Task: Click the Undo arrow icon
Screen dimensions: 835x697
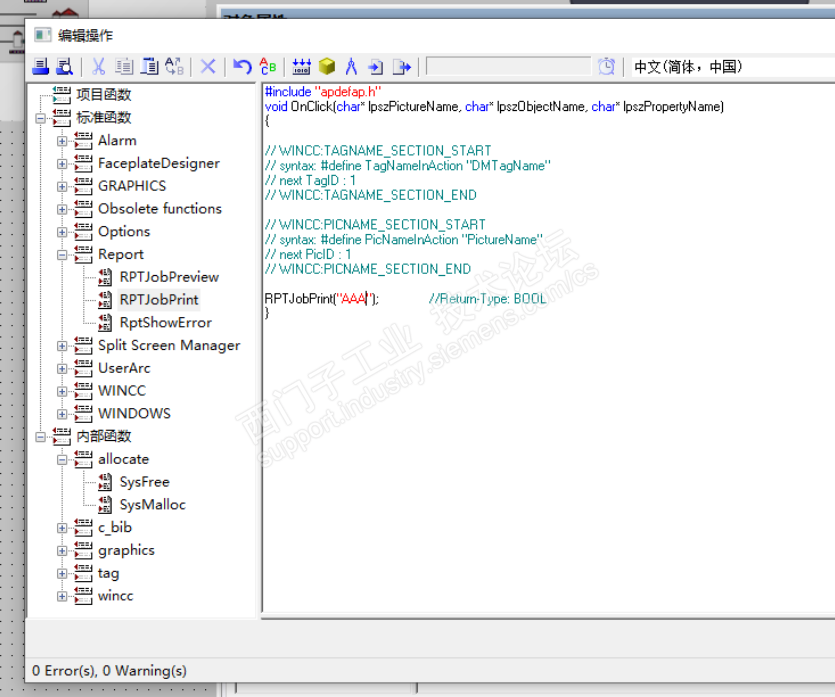Action: pyautogui.click(x=242, y=67)
